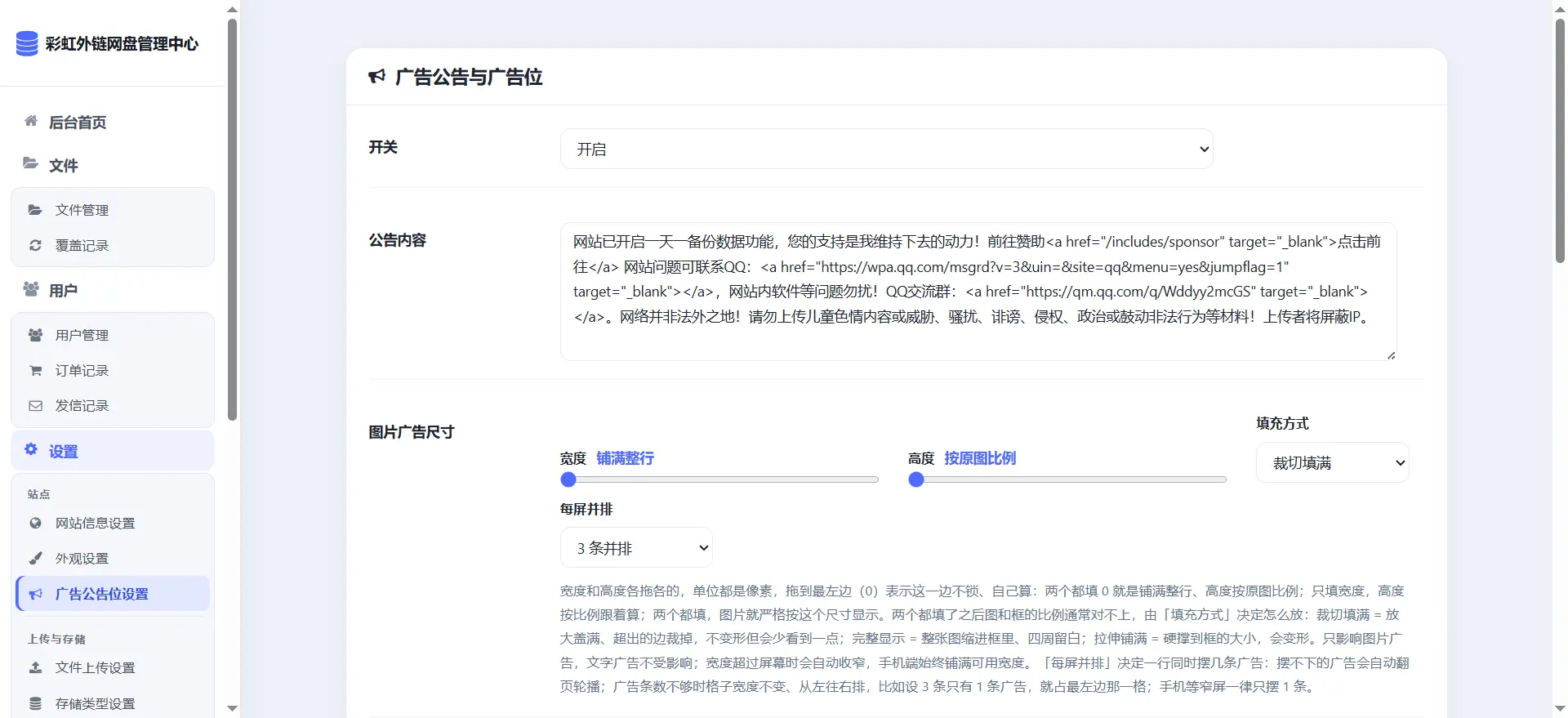Click the 站点 group label
Viewport: 1568px width, 718px height.
(38, 494)
